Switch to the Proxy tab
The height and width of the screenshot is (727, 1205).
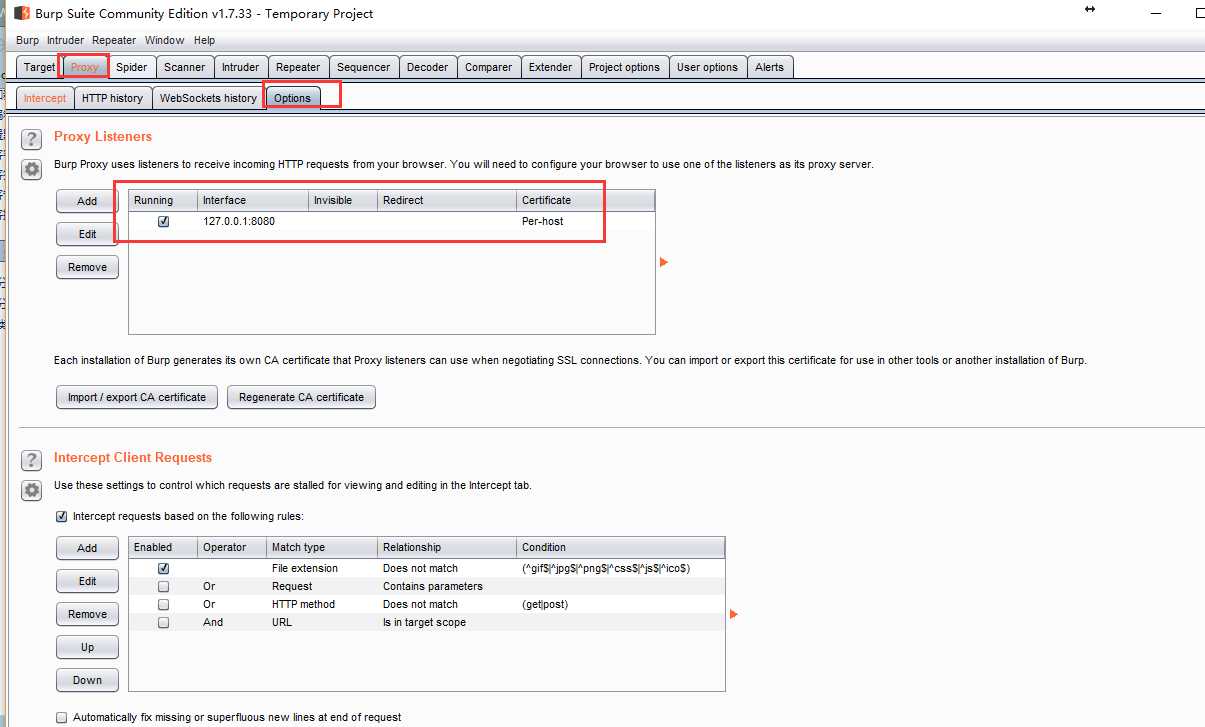[x=85, y=67]
